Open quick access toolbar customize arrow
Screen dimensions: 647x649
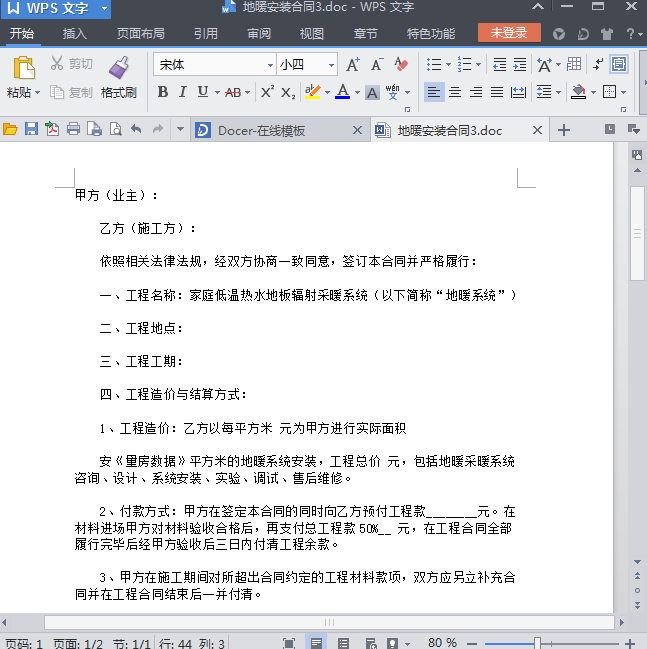(x=180, y=130)
